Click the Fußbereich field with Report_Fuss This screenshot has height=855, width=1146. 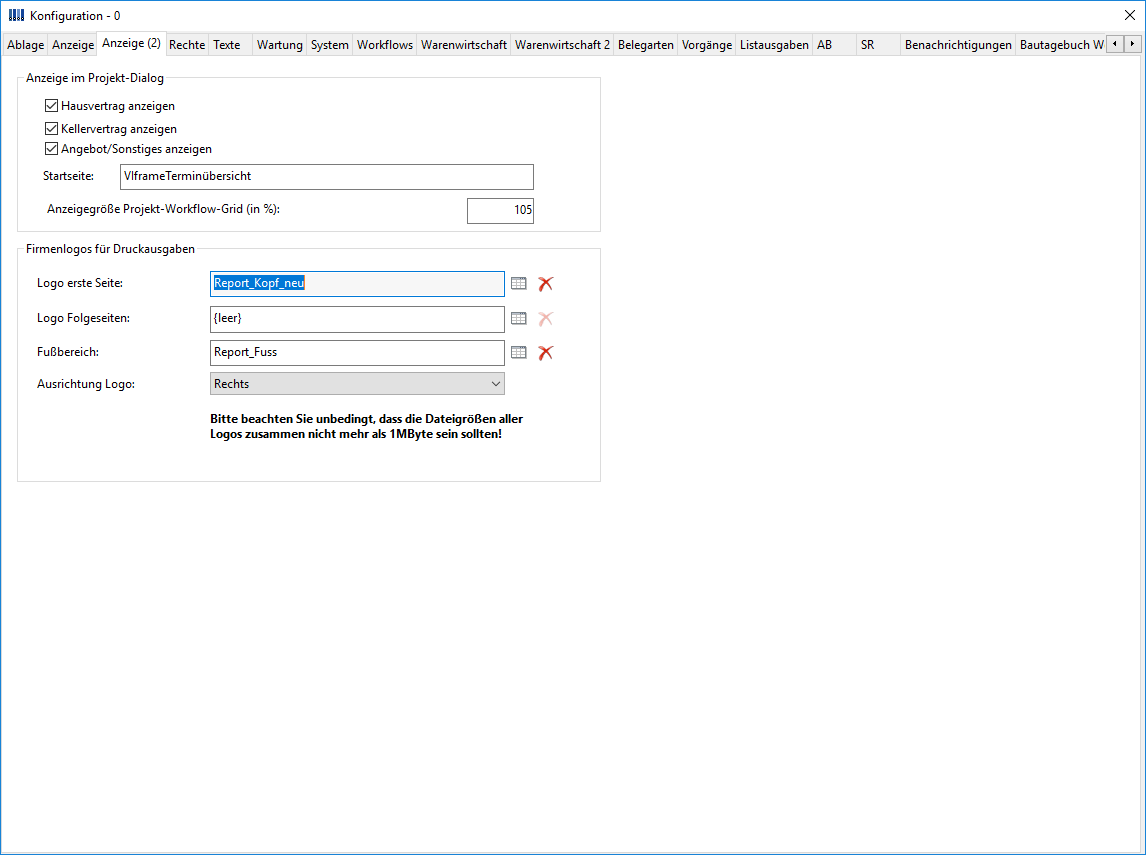[357, 353]
